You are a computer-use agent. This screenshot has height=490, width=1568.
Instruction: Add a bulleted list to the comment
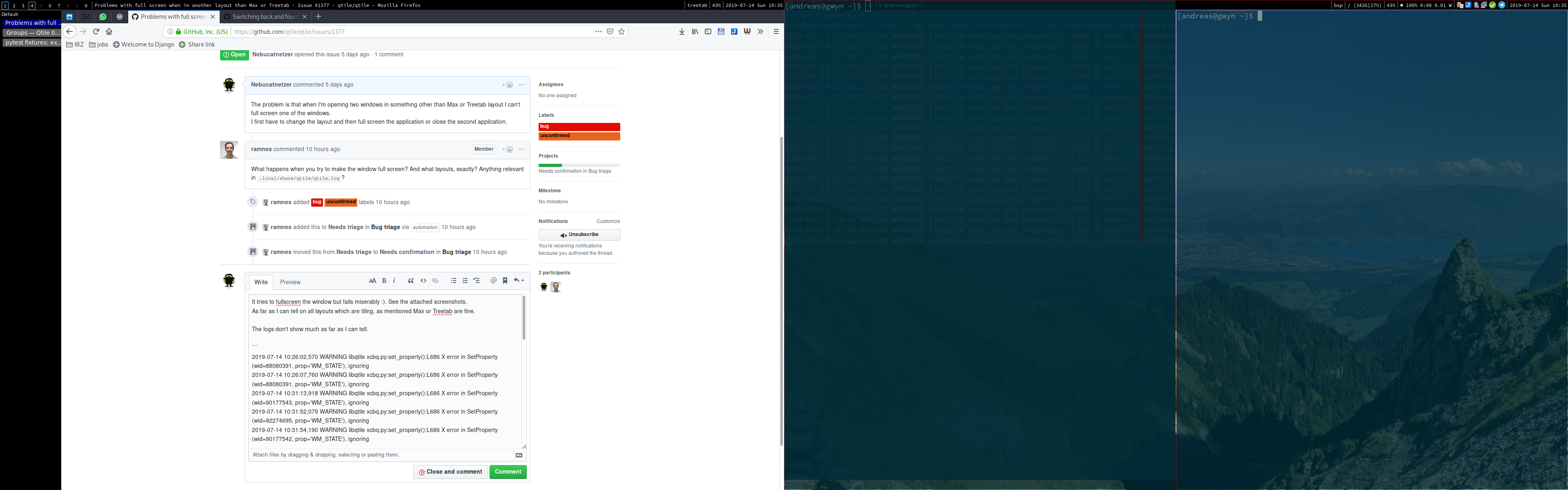454,281
